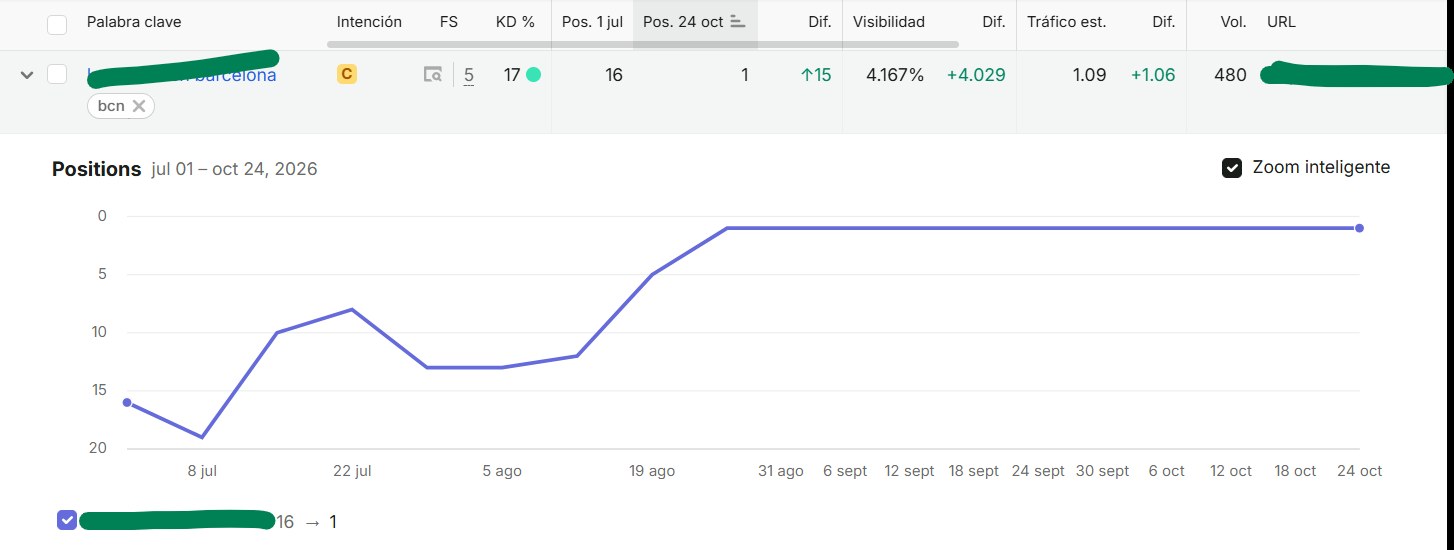Click the URL column header
1454x550 pixels.
click(1281, 22)
